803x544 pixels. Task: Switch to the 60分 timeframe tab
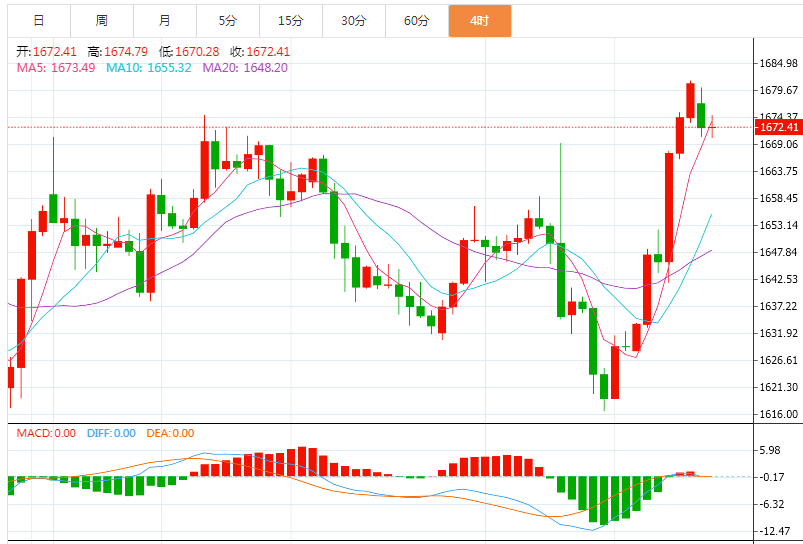click(417, 21)
